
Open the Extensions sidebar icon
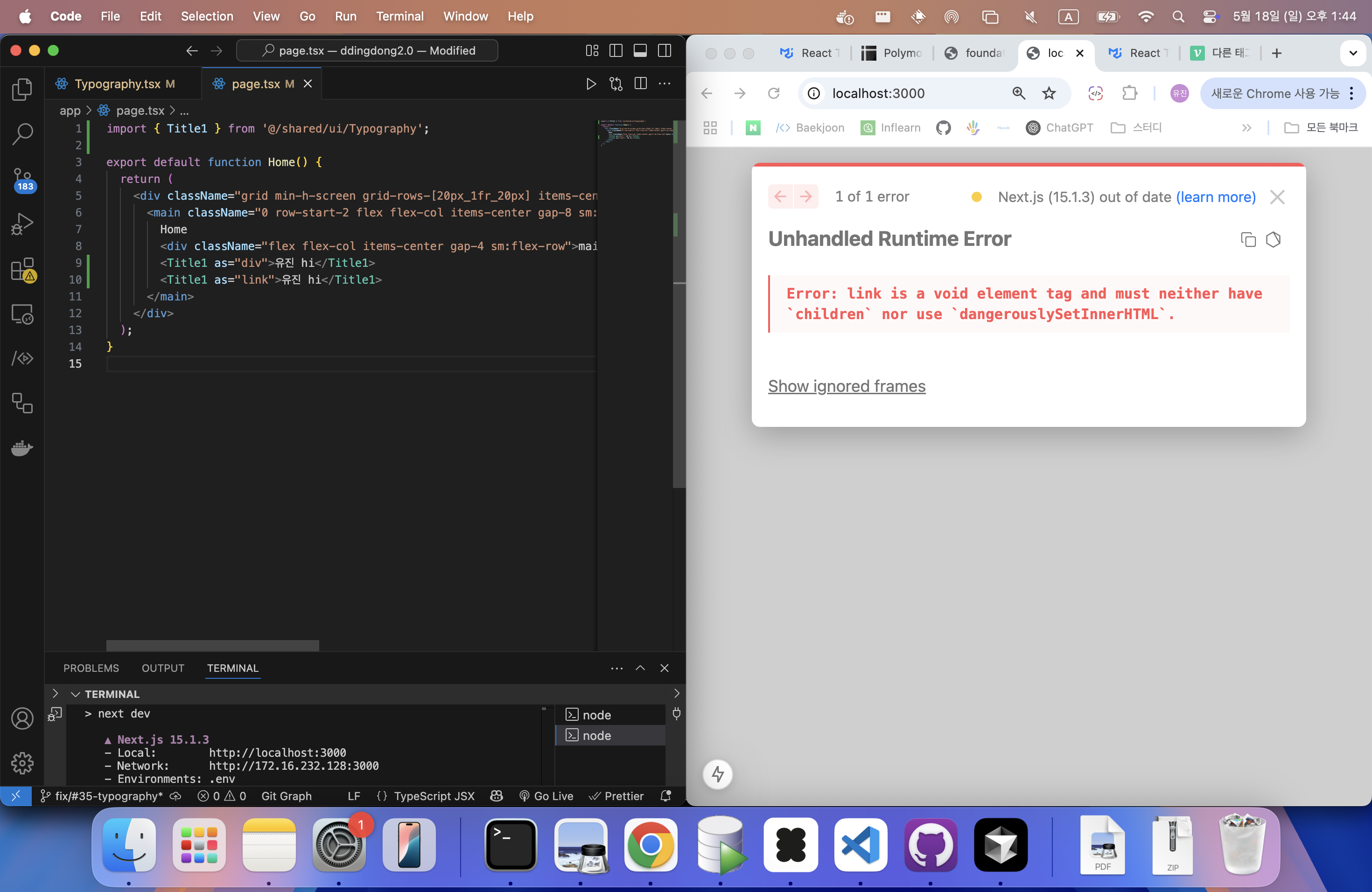(x=22, y=269)
